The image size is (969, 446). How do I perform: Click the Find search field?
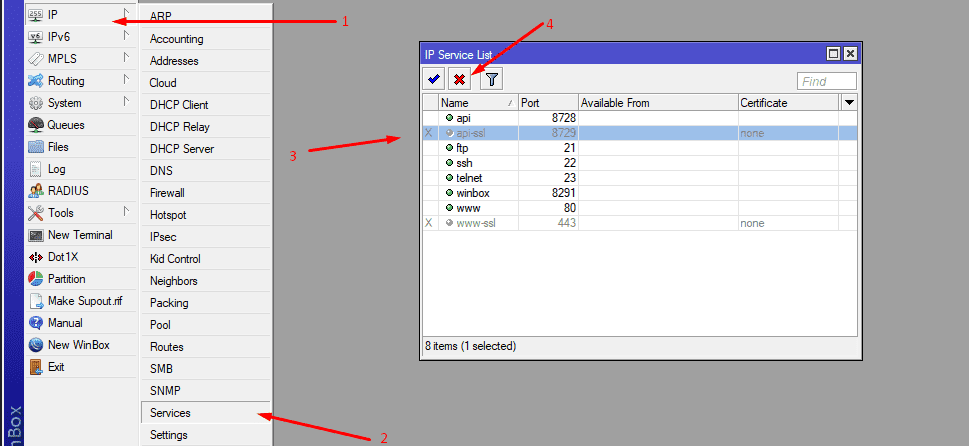click(x=826, y=81)
